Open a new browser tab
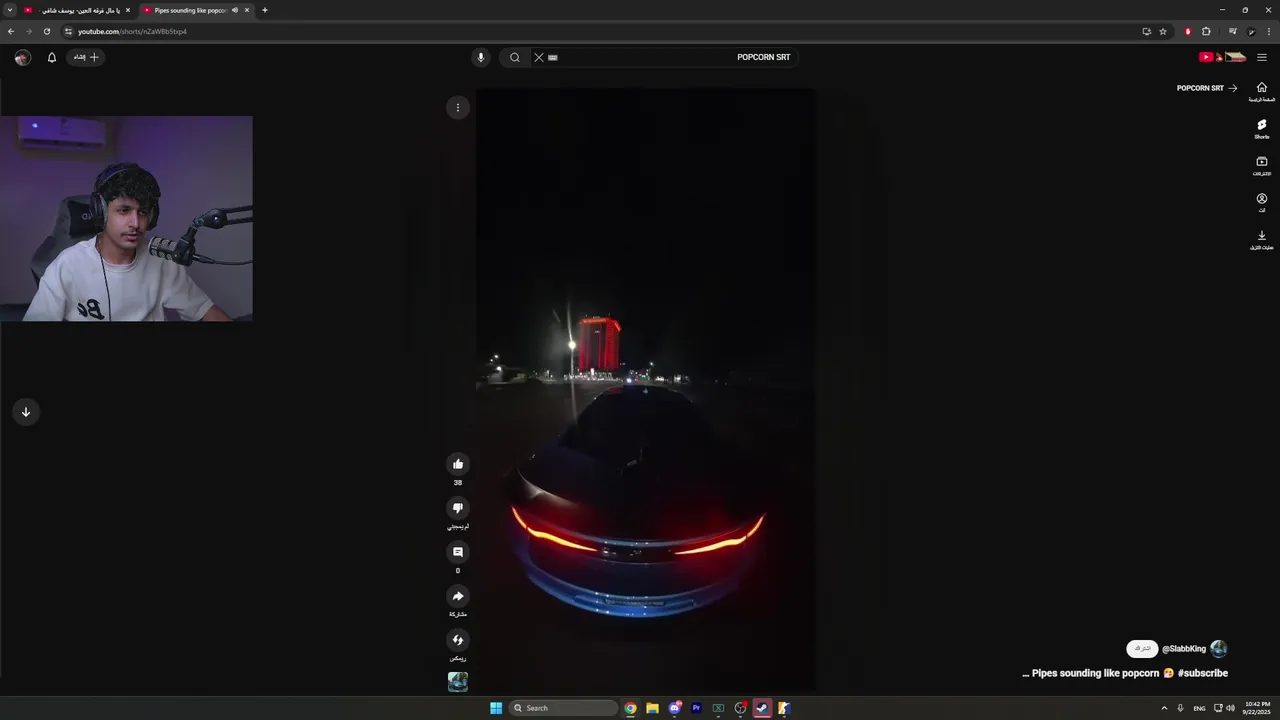 [265, 10]
